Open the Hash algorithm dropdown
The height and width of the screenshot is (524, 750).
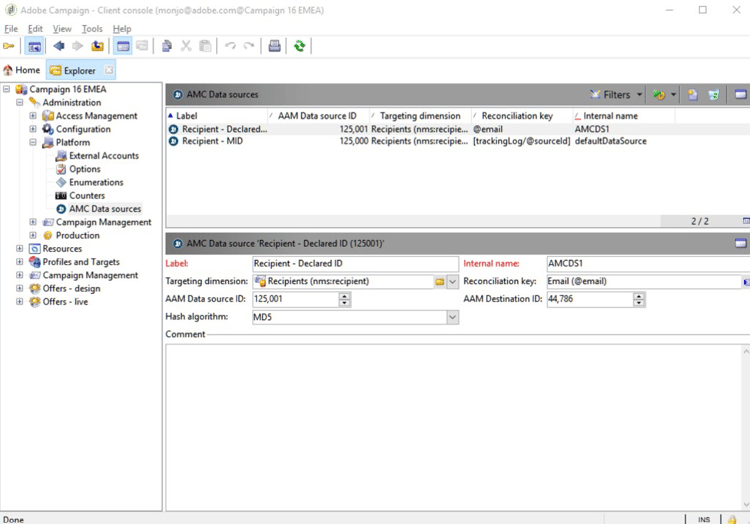click(452, 317)
